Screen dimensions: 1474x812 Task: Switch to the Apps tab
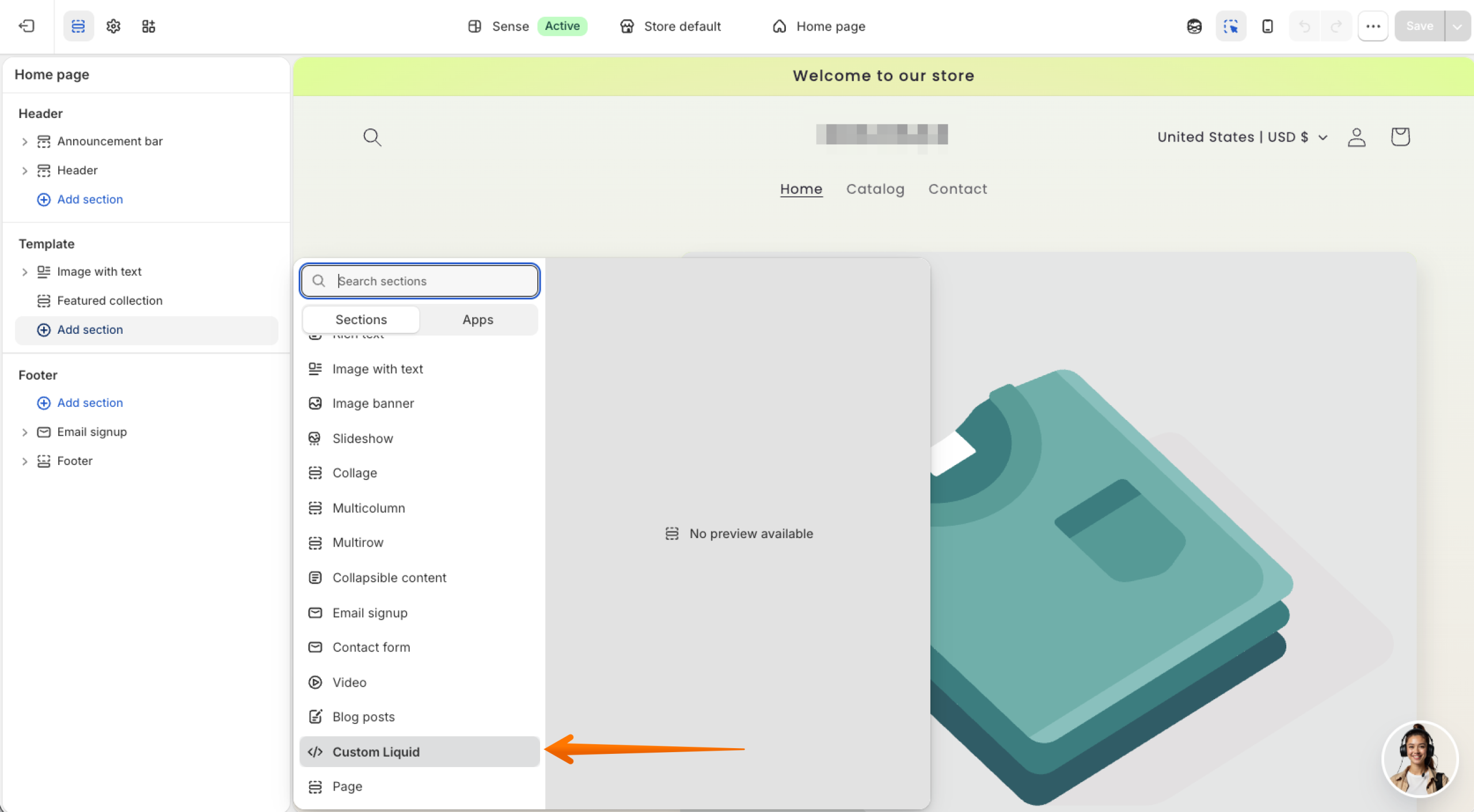click(478, 319)
